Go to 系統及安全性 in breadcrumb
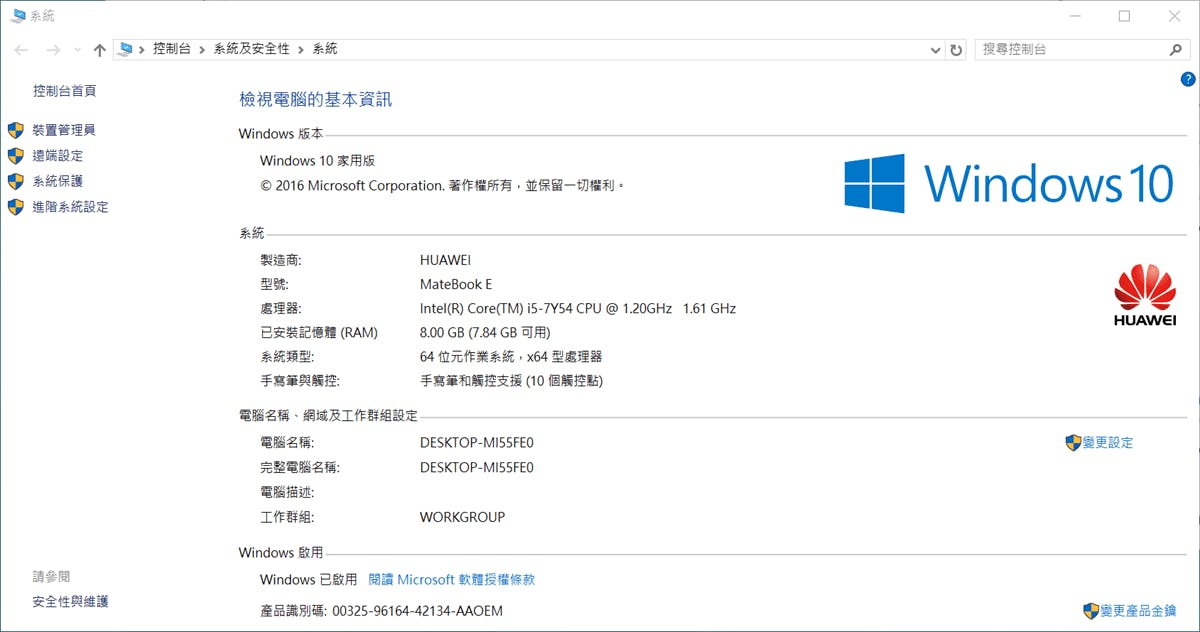The image size is (1200, 632). pyautogui.click(x=251, y=49)
